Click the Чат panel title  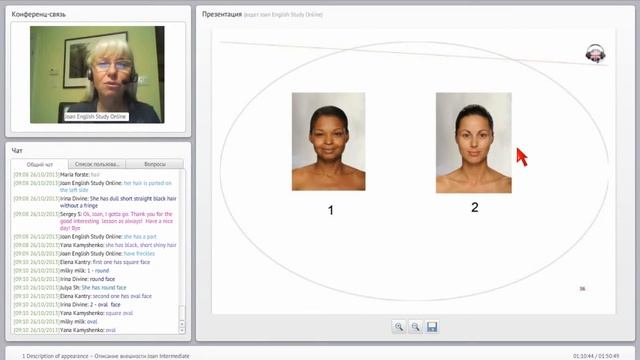[17, 151]
